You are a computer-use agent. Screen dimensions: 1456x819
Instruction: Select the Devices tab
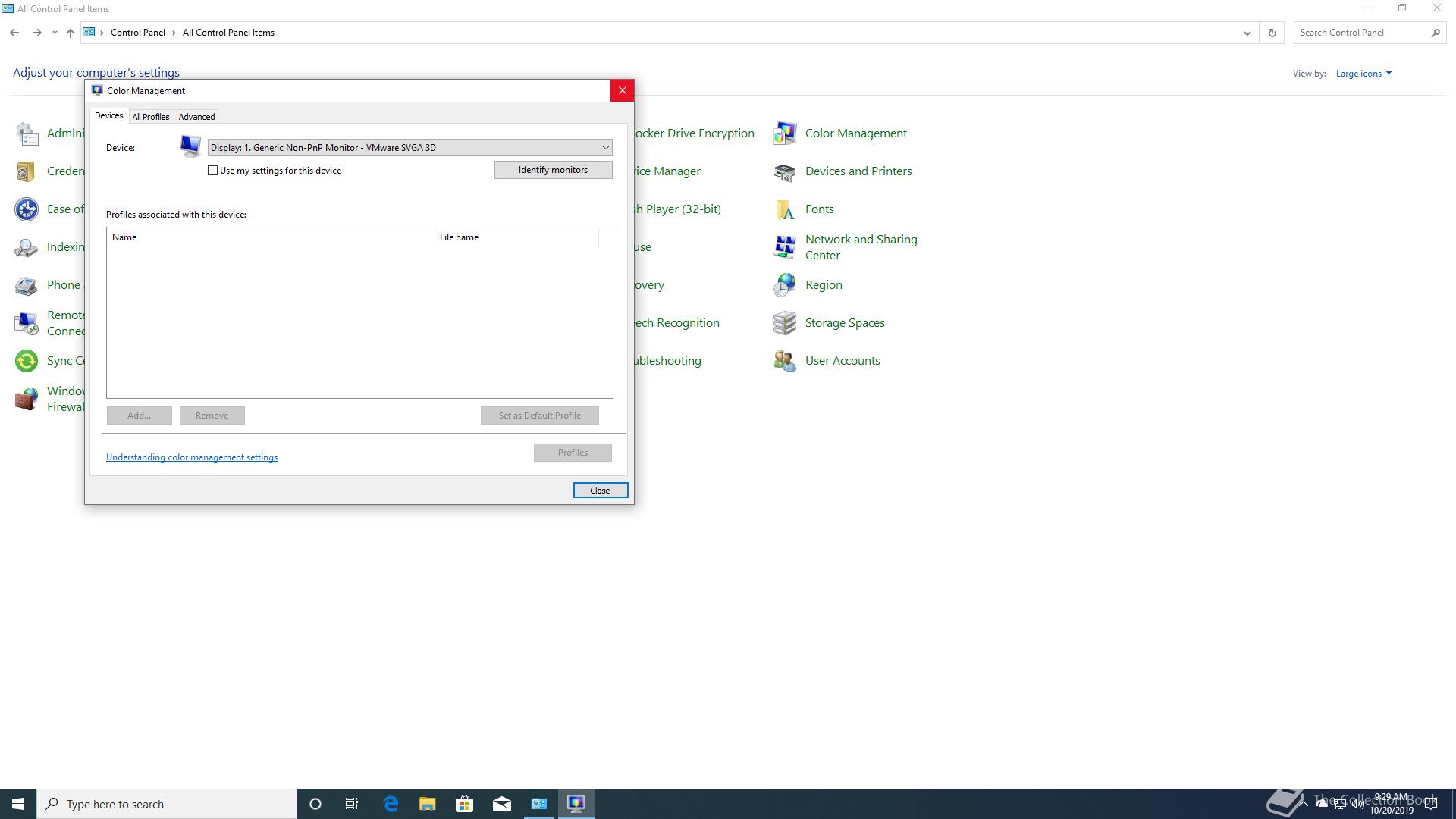coord(108,115)
